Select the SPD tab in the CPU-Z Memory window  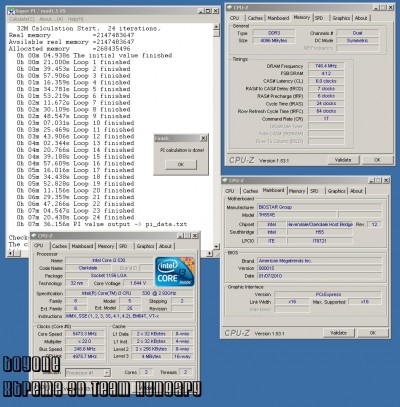(x=319, y=18)
